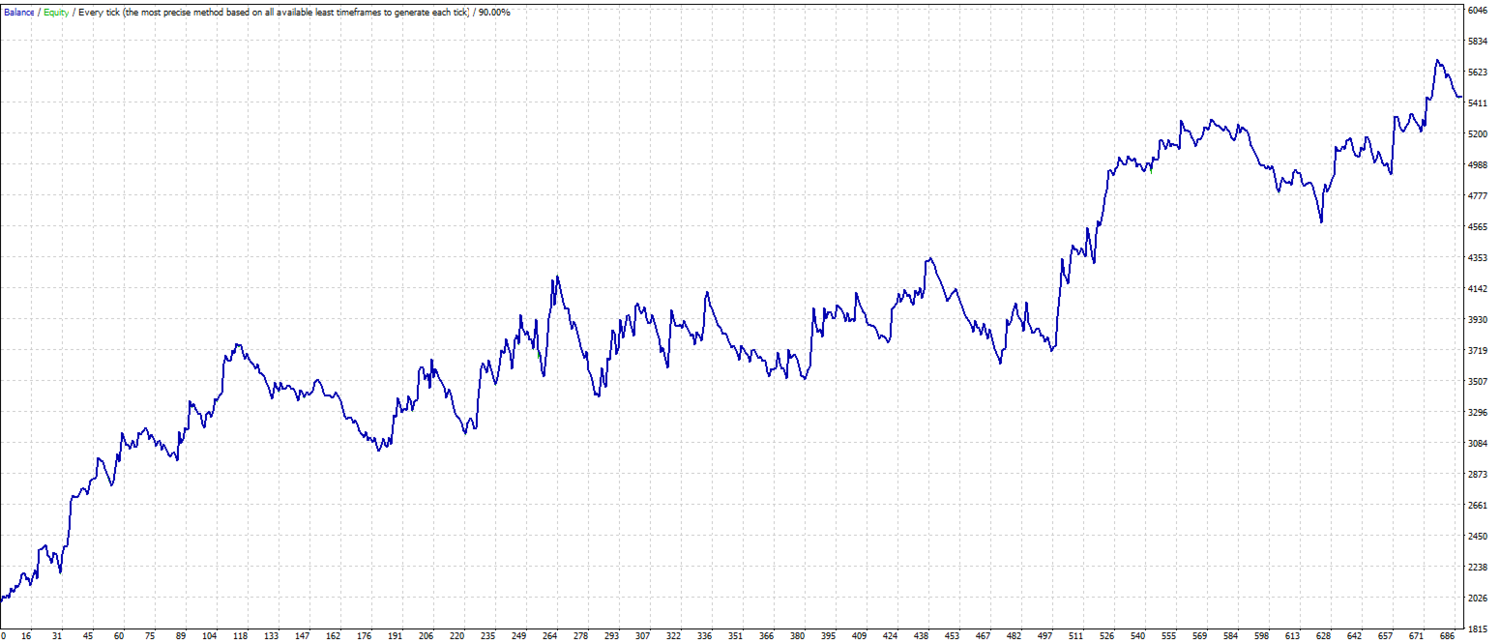Pick trade number 438 on horizontal axis
1500x643 pixels.
coord(921,636)
